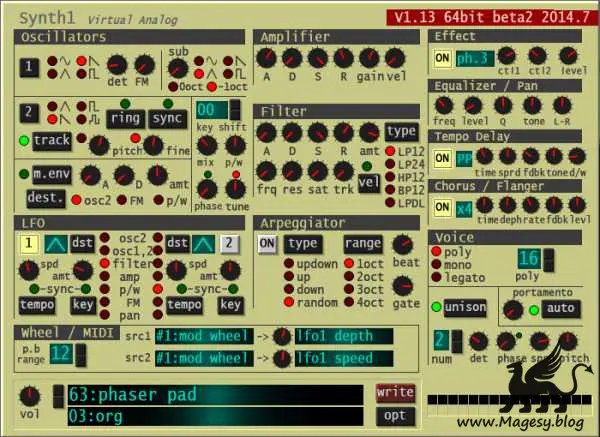Select mono voice mode

tap(436, 264)
